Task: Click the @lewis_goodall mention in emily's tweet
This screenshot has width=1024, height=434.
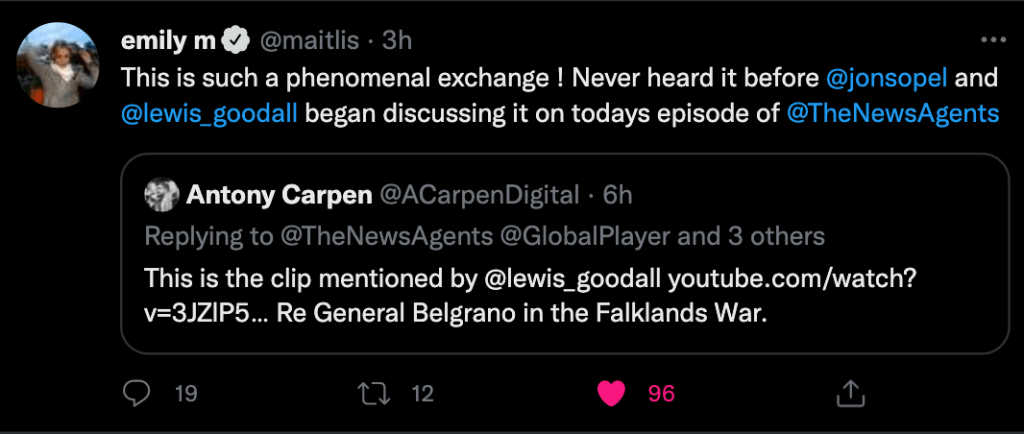Action: click(208, 112)
